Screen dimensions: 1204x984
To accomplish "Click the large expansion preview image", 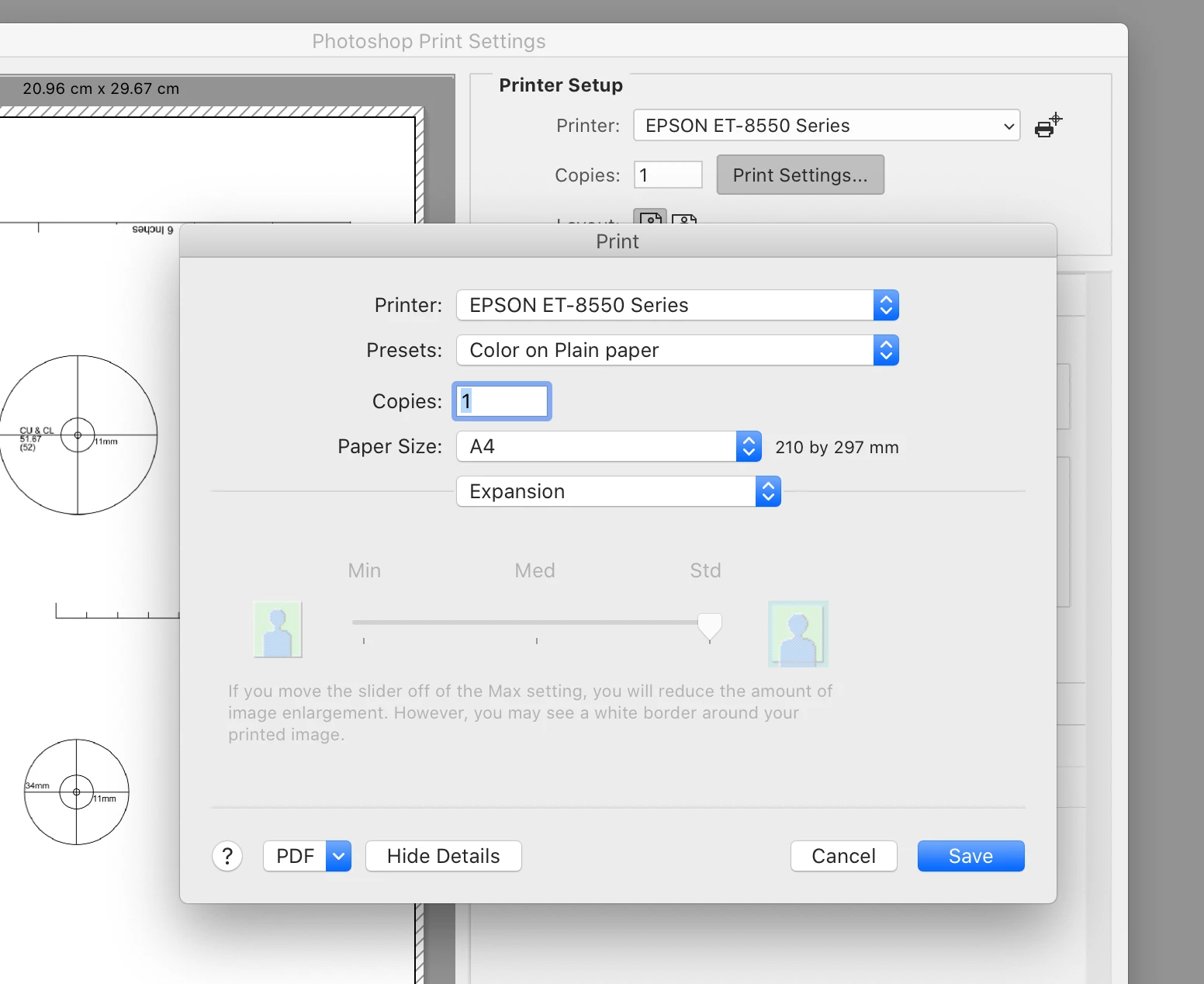I will [x=798, y=634].
